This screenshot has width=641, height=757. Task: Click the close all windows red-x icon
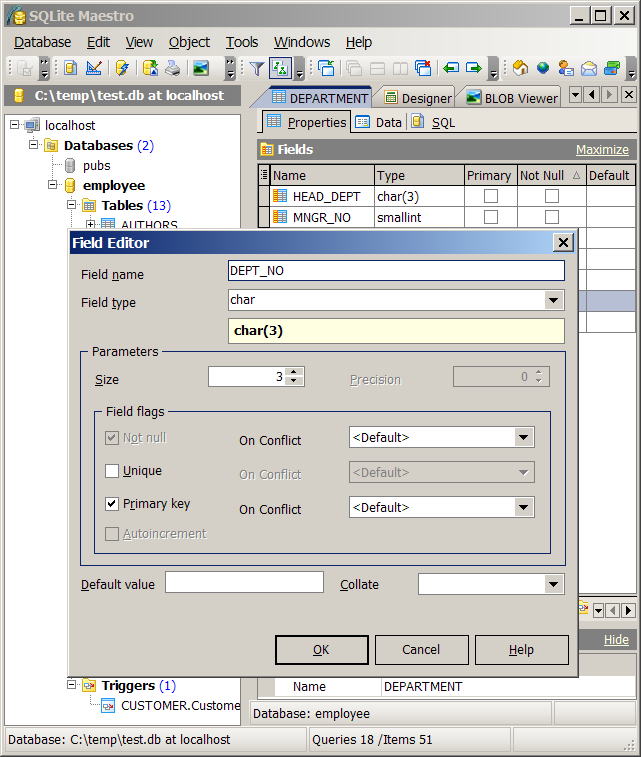[423, 68]
